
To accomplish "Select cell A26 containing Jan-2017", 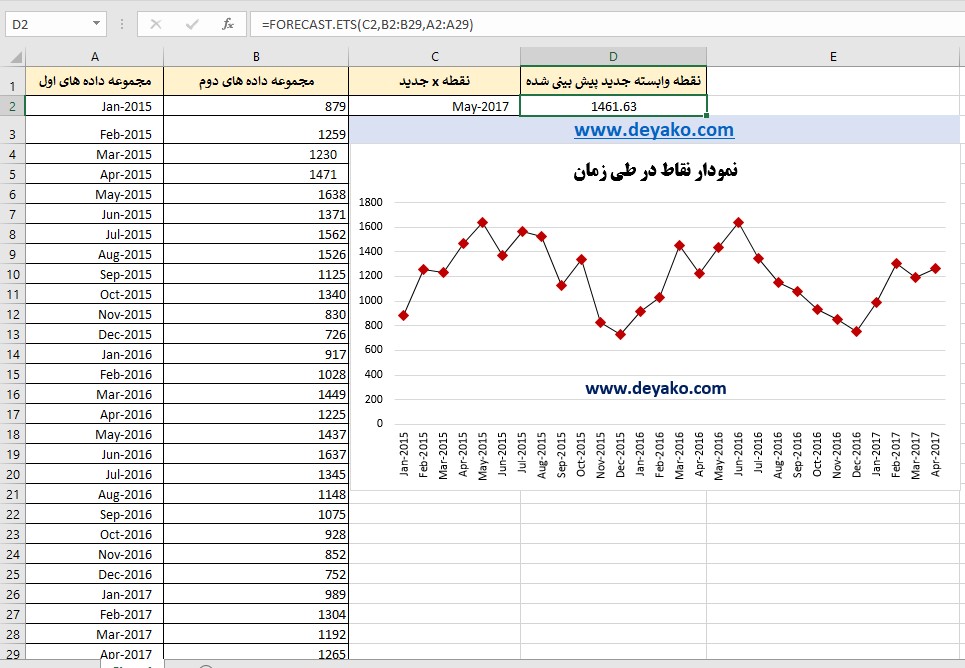I will [95, 595].
